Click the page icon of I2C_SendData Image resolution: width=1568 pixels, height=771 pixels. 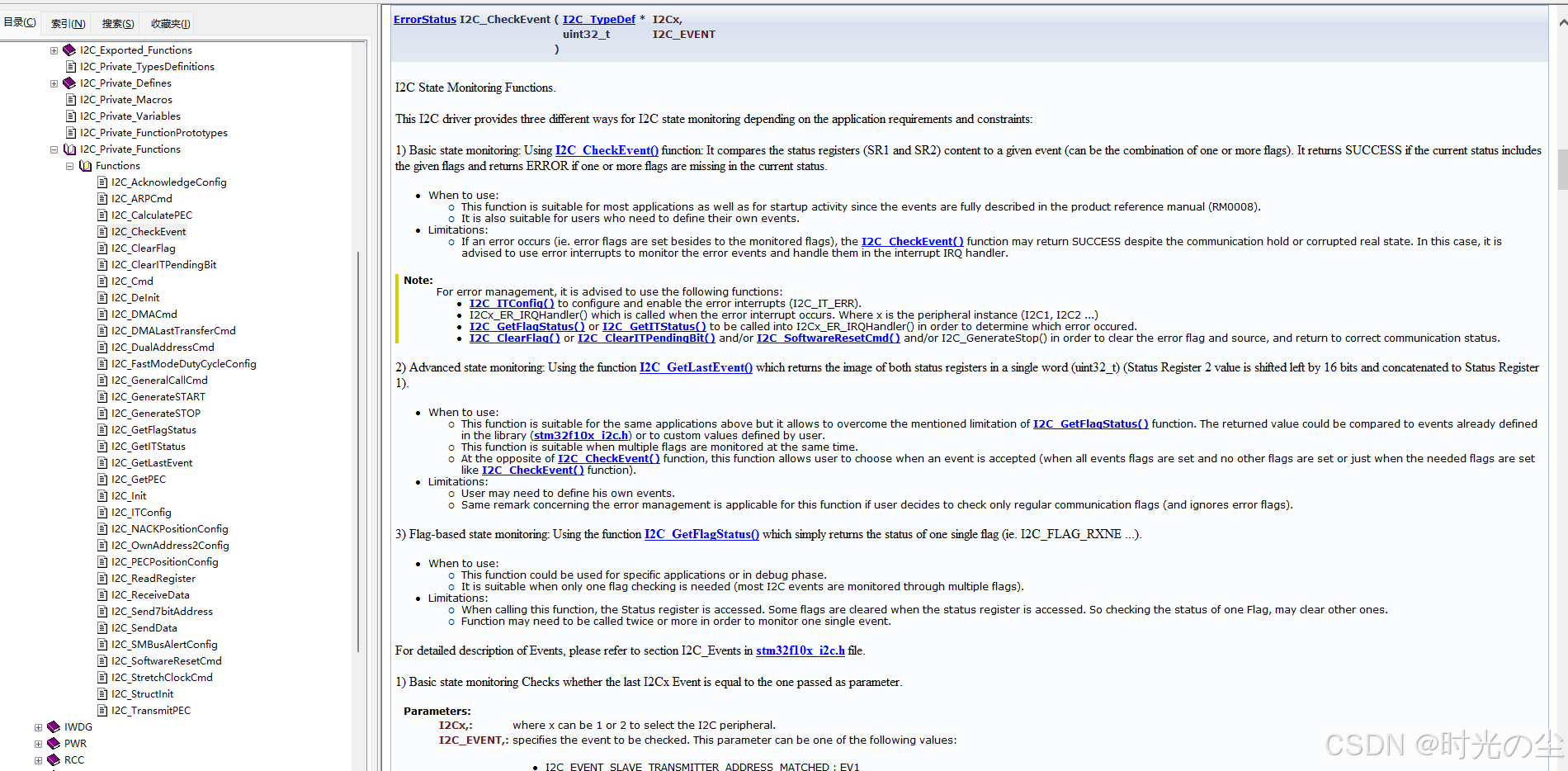(102, 628)
